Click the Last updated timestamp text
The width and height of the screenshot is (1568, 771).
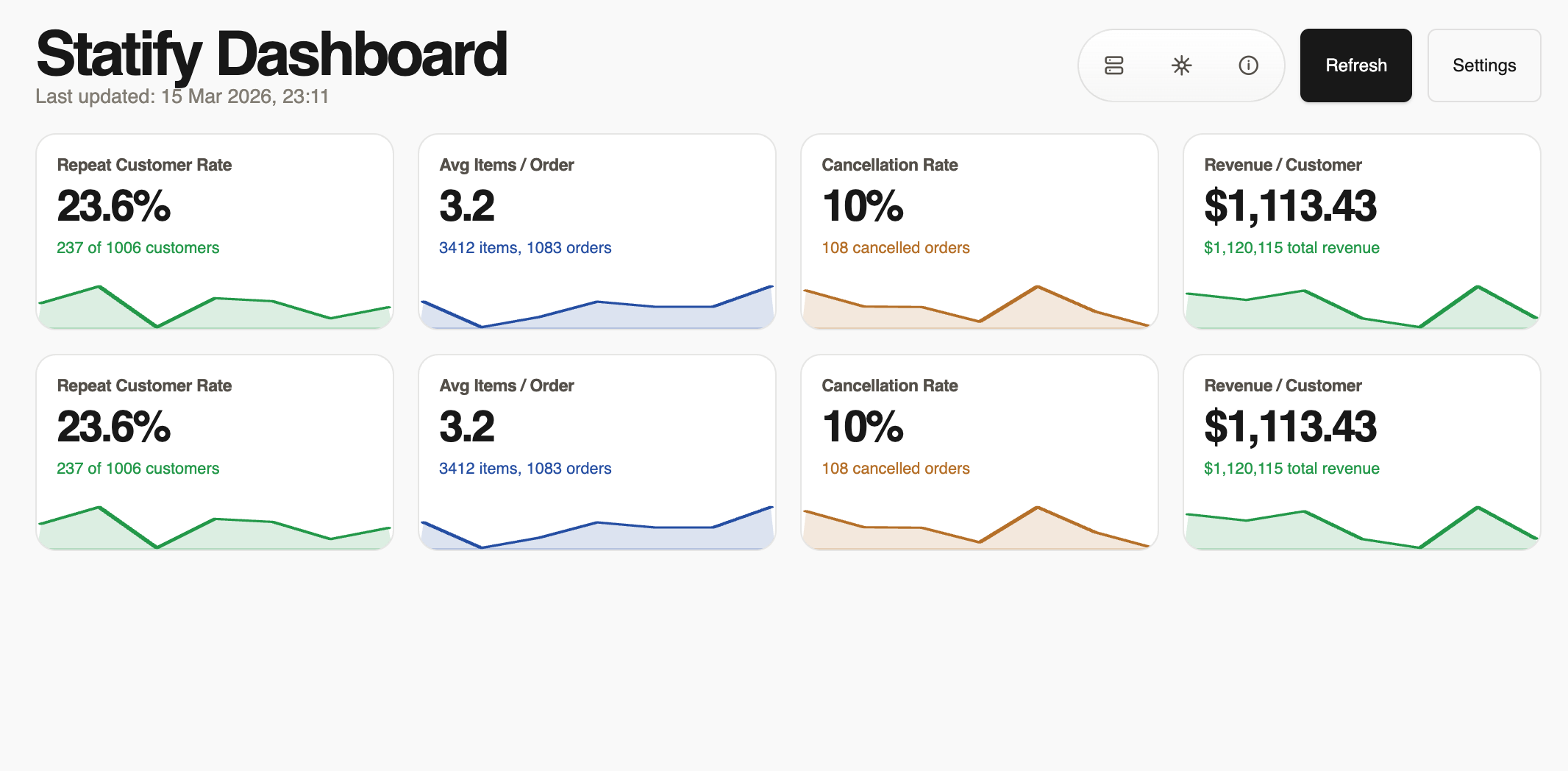[x=182, y=96]
